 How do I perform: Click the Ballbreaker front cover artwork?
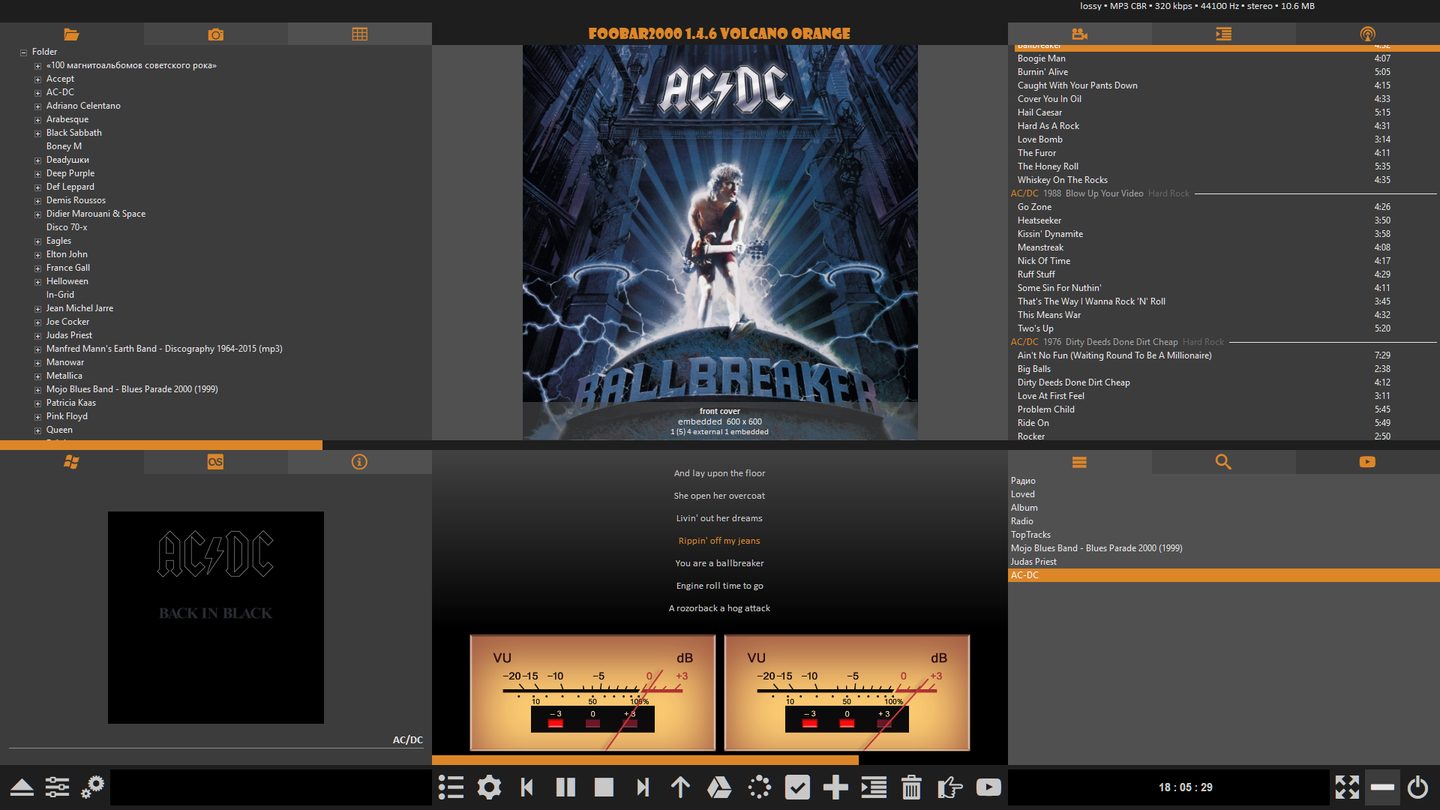coord(720,242)
